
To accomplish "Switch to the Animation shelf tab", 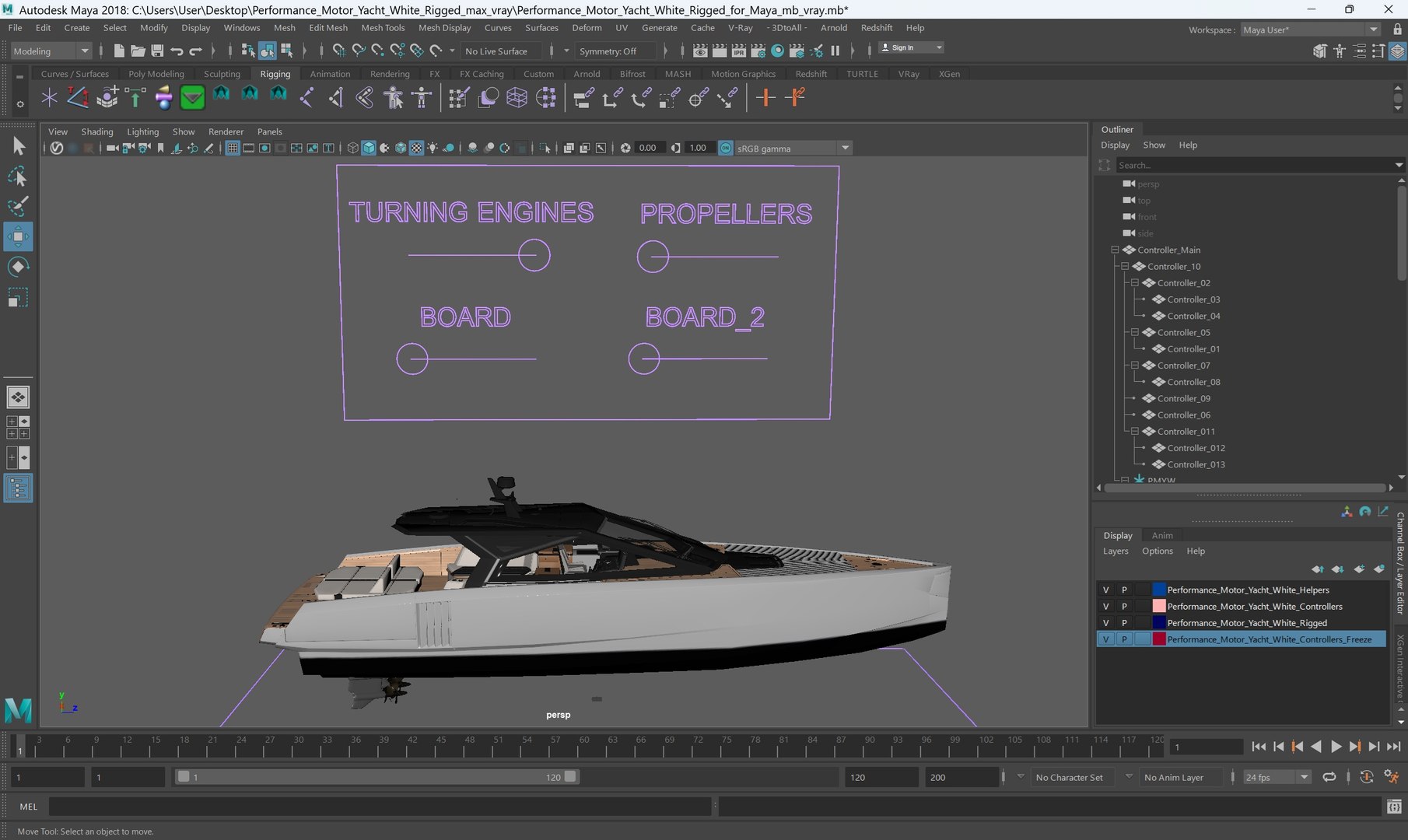I will tap(330, 74).
